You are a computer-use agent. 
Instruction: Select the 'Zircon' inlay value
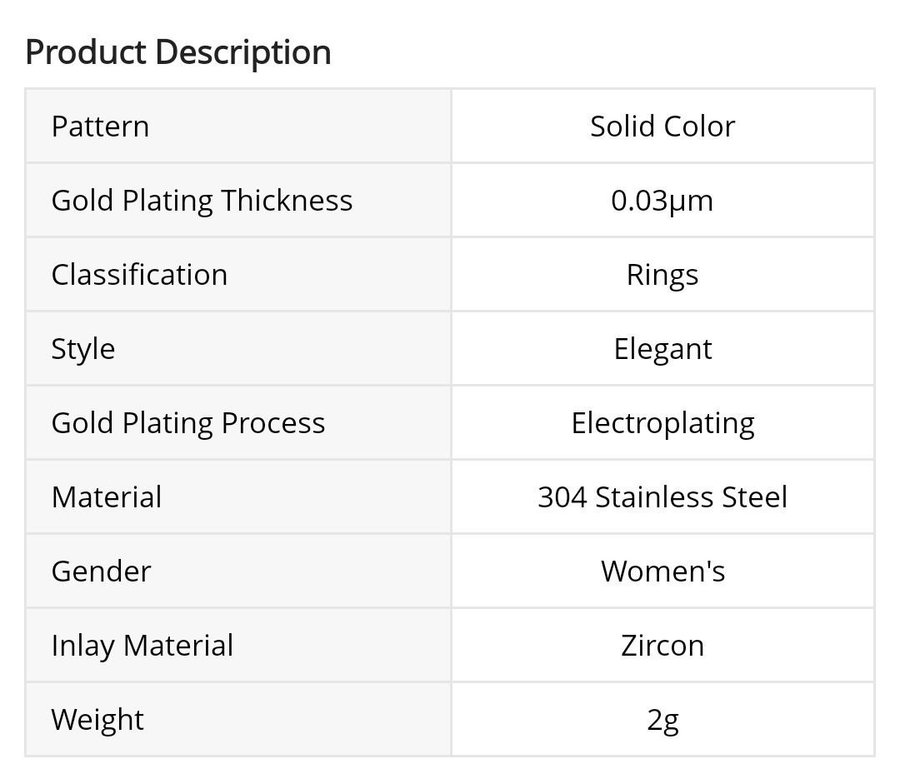pos(662,645)
